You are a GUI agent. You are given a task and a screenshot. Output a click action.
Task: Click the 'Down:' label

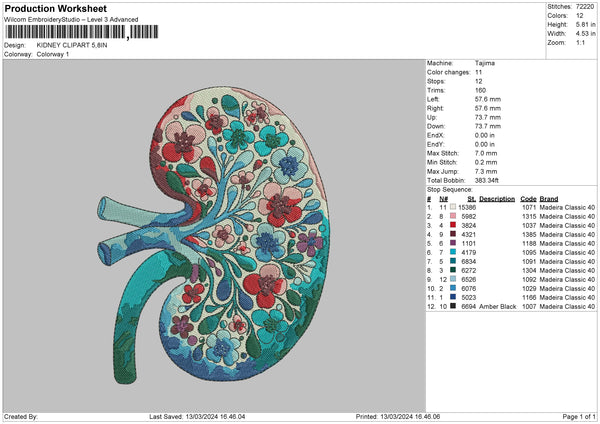[x=436, y=126]
